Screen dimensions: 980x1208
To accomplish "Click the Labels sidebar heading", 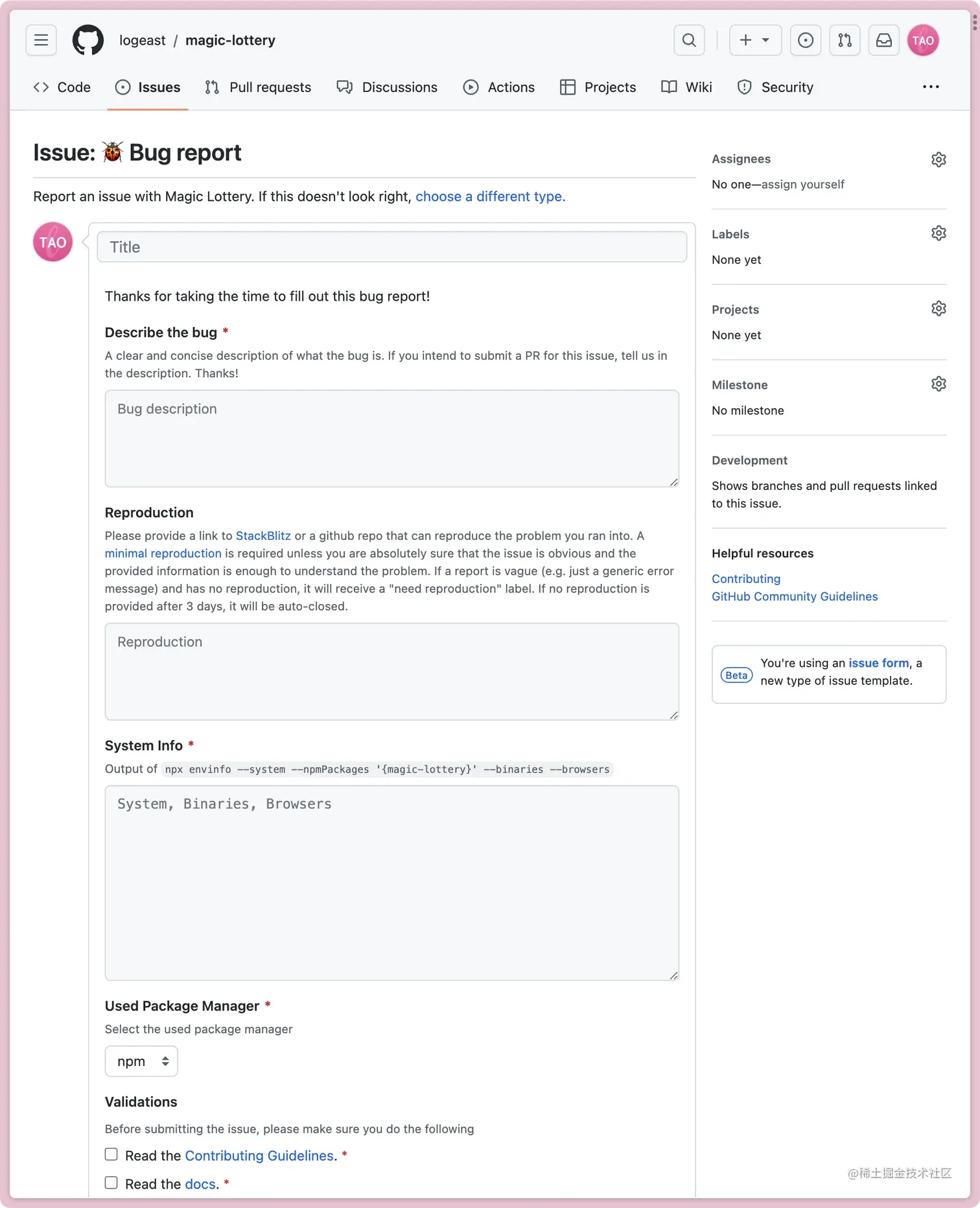I will (730, 234).
